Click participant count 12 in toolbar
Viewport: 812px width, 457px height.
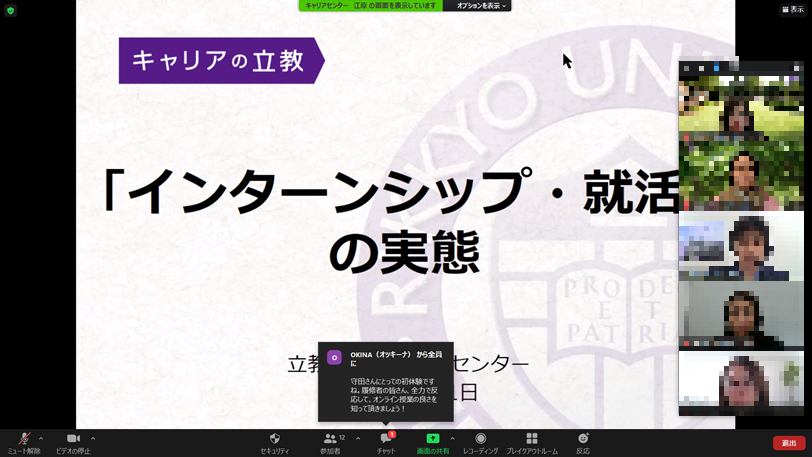[x=342, y=438]
